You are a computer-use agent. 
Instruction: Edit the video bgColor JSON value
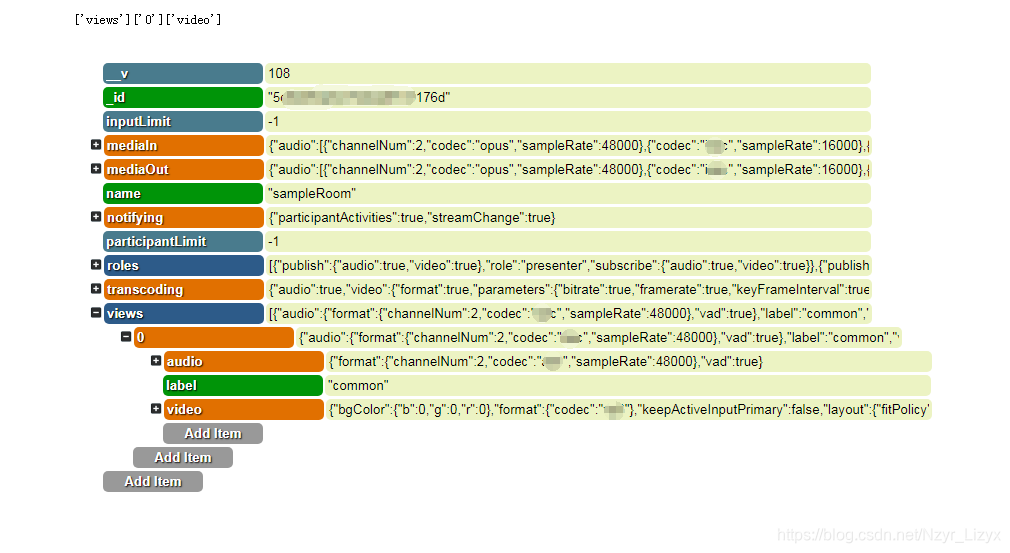(628, 409)
